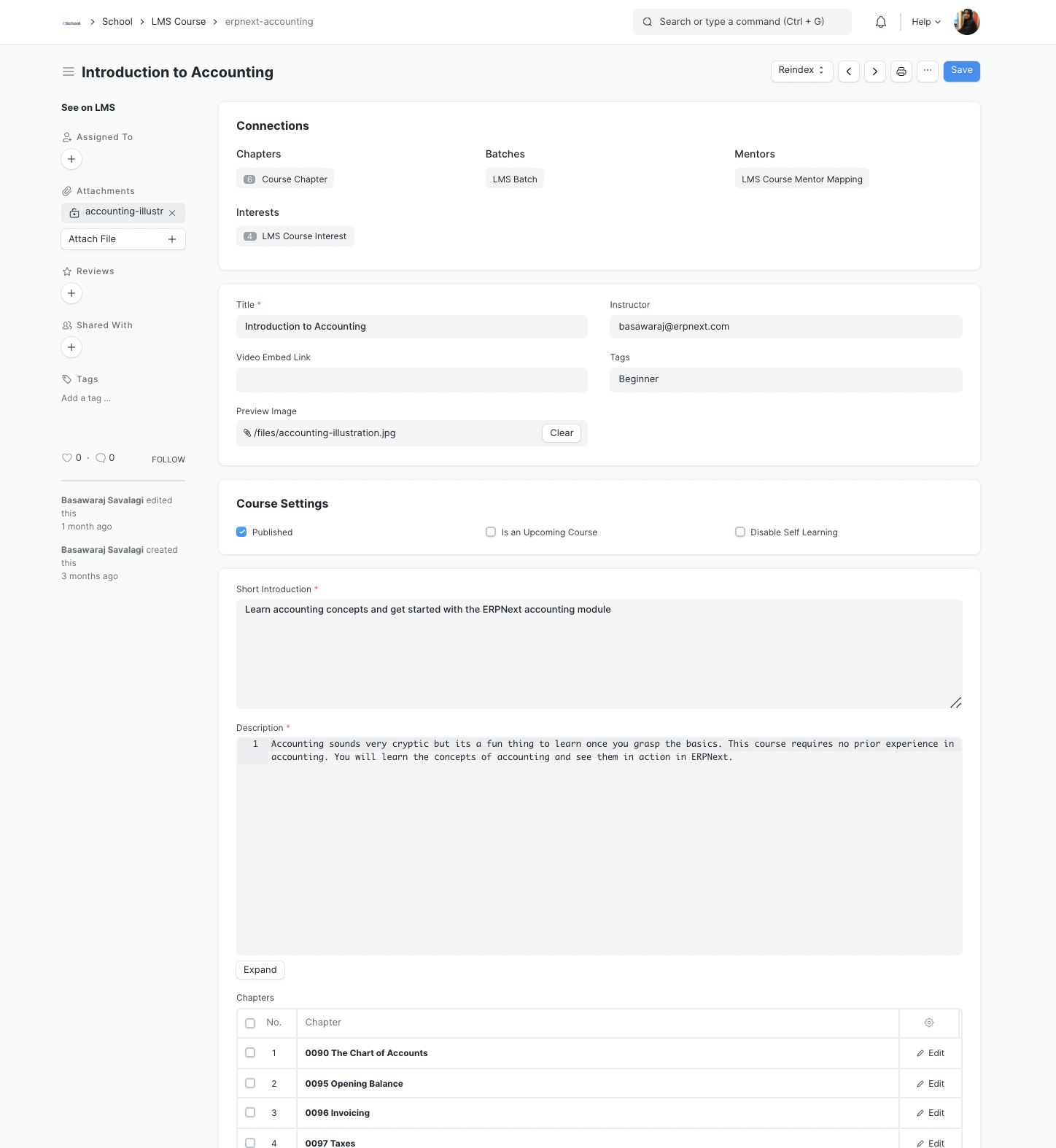Open the Reindex dropdown
The height and width of the screenshot is (1148, 1056).
pyautogui.click(x=801, y=71)
